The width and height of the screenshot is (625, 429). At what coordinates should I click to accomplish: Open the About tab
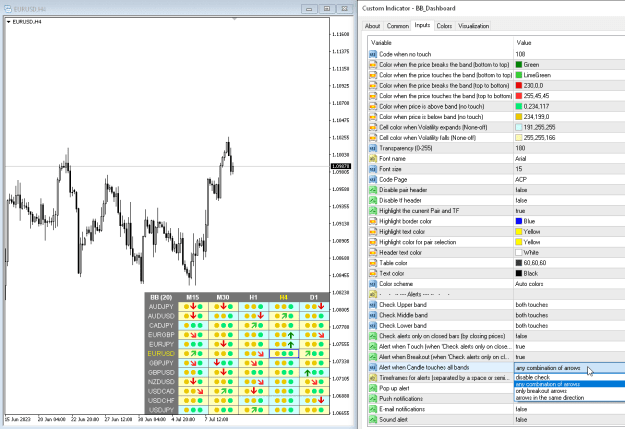tap(372, 26)
